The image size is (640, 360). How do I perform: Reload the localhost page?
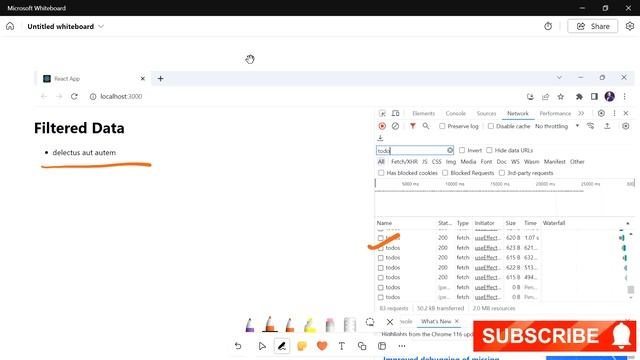[x=74, y=97]
